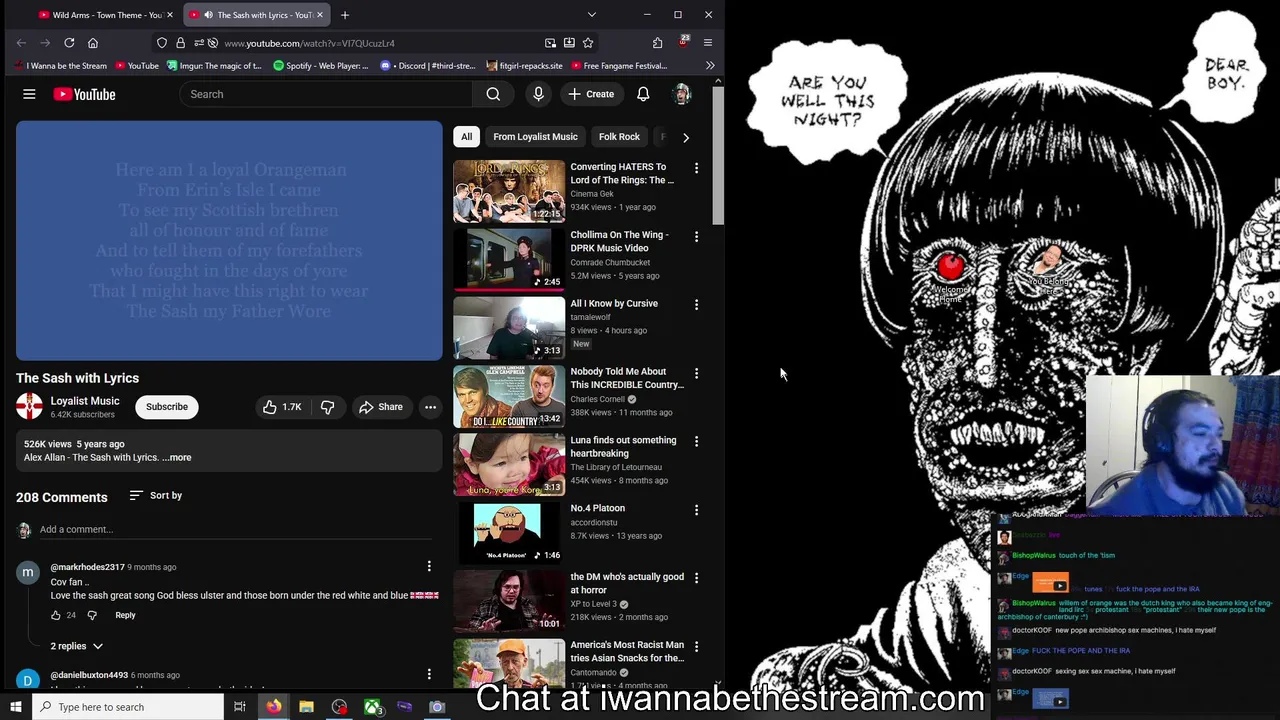Show next filter chips with right arrow
The image size is (1280, 720).
click(685, 137)
